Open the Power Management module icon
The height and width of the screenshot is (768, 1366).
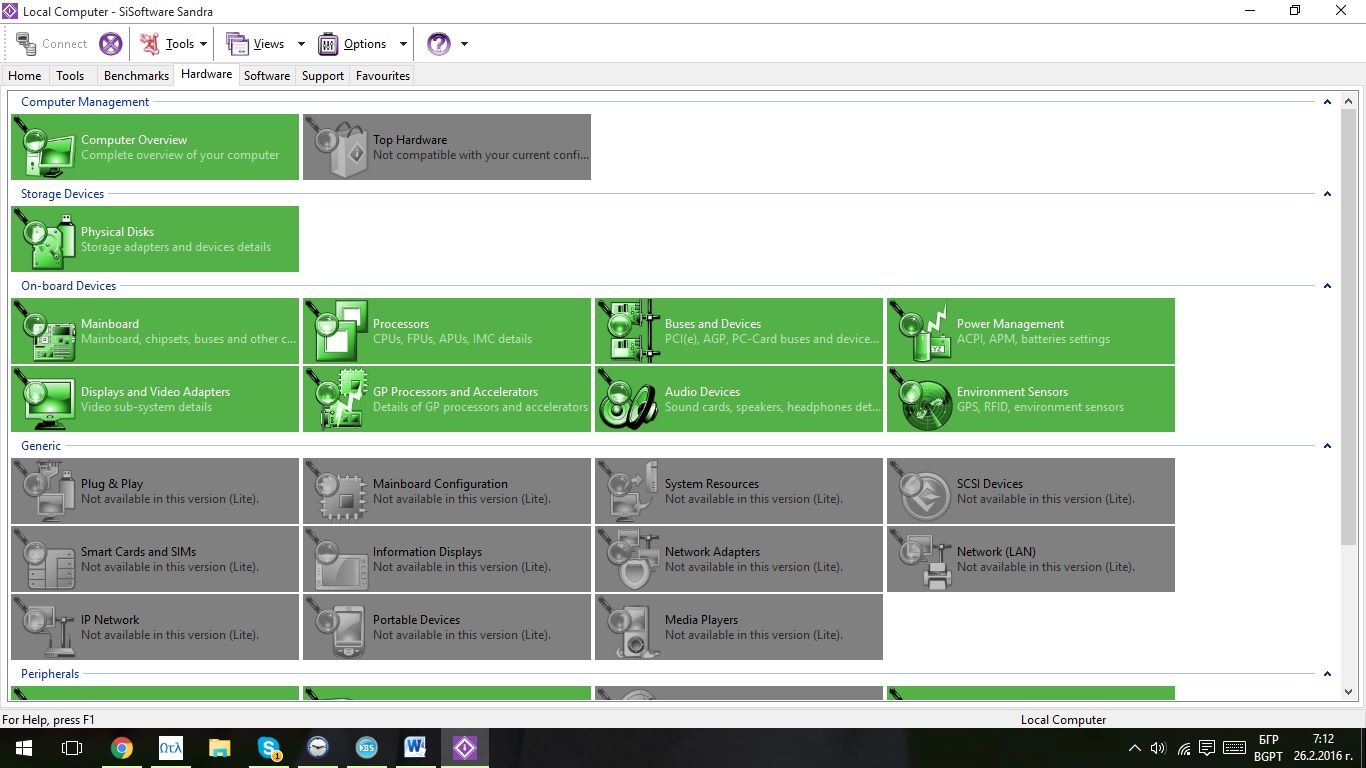[921, 331]
